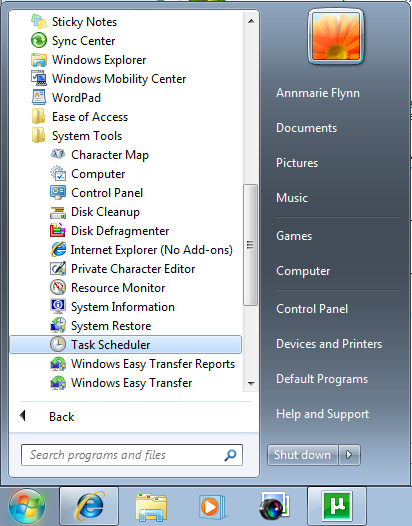
Task: Select the Disk Defragmenter label
Action: pyautogui.click(x=120, y=231)
